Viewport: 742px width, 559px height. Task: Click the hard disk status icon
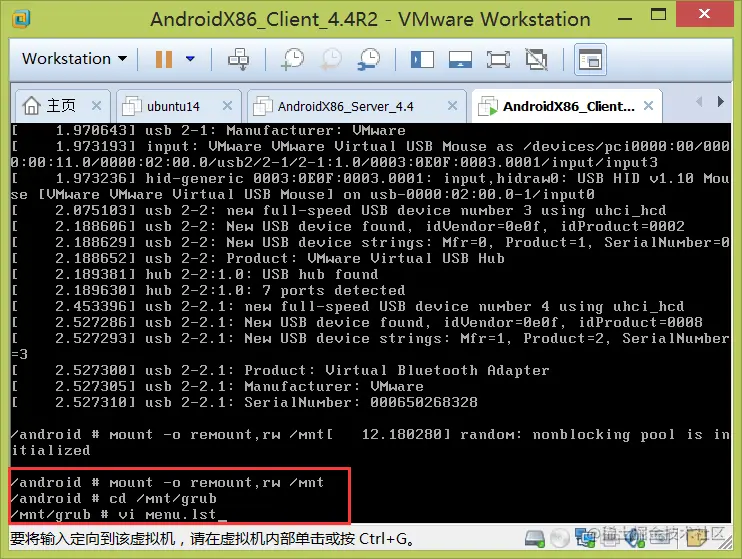(535, 538)
